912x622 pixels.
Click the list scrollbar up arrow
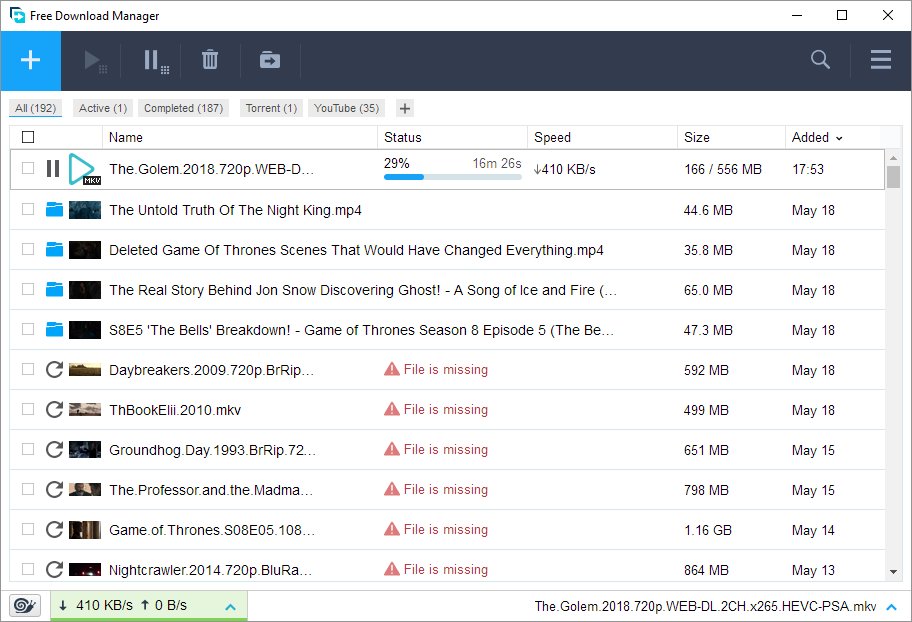tap(893, 158)
